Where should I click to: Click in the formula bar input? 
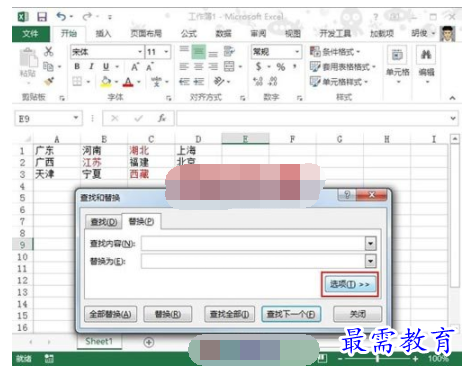point(312,119)
